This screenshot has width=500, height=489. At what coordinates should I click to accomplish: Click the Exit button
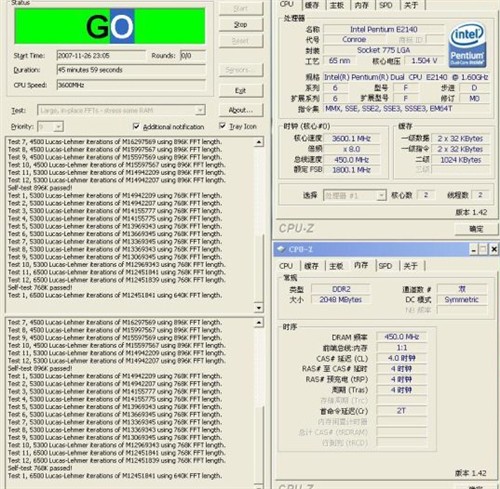click(241, 91)
